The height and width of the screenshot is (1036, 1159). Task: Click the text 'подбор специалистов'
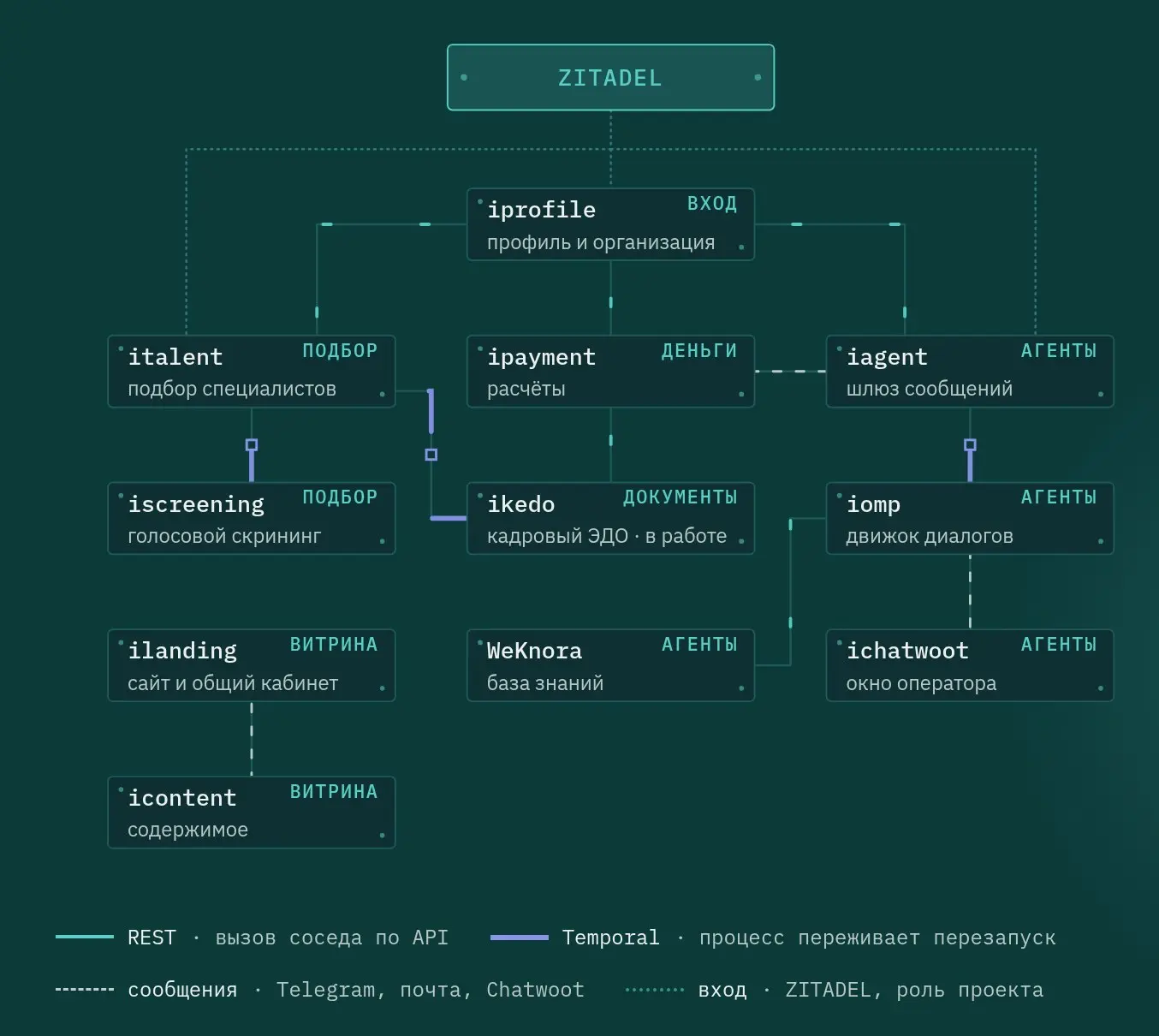coord(232,389)
